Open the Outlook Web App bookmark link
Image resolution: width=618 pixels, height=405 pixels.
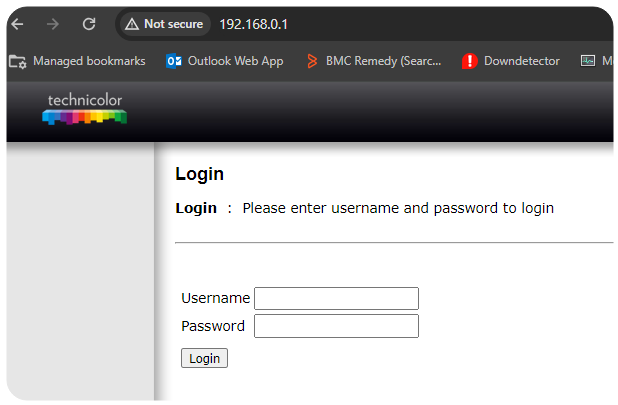[x=235, y=61]
